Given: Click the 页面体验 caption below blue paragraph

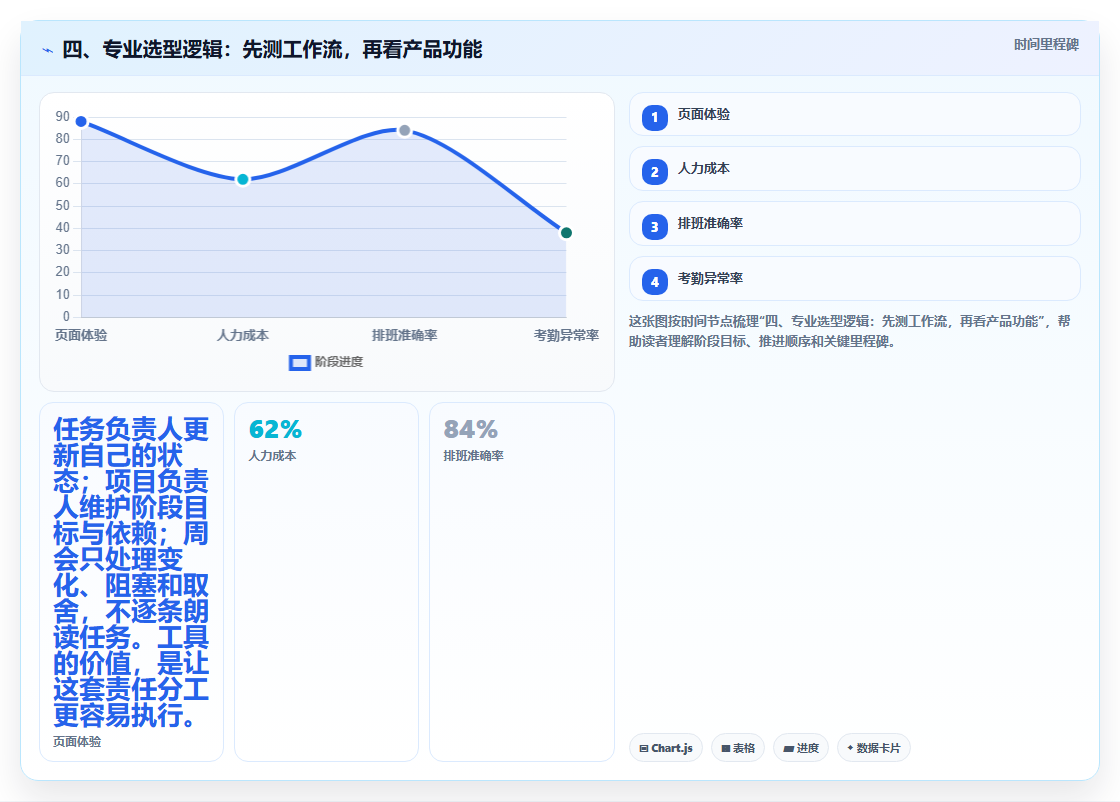Looking at the screenshot, I should (x=77, y=742).
